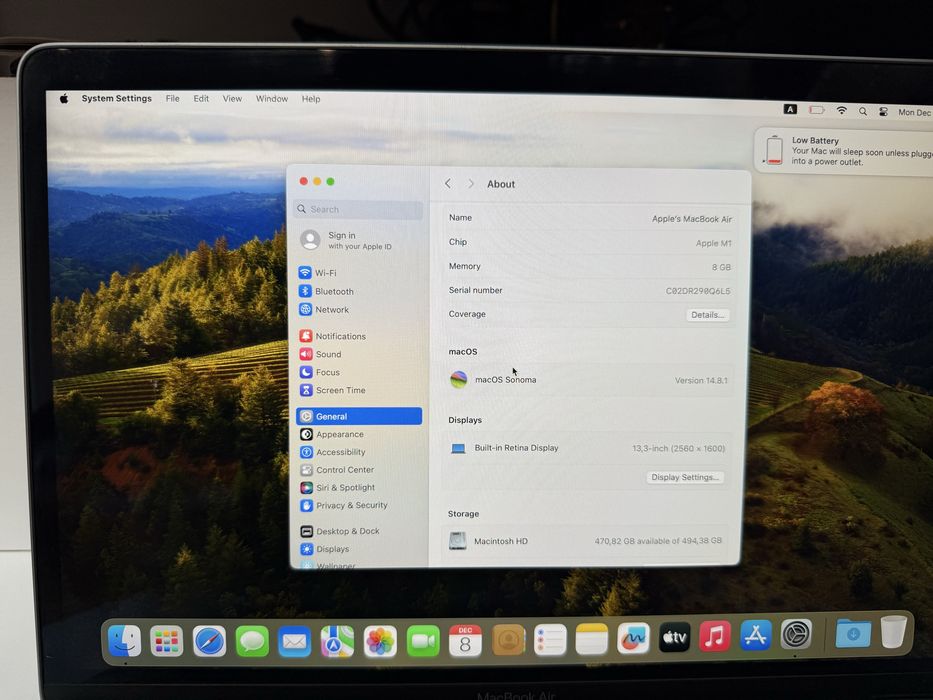The height and width of the screenshot is (700, 933).
Task: Select Network in settings sidebar
Action: click(x=359, y=310)
